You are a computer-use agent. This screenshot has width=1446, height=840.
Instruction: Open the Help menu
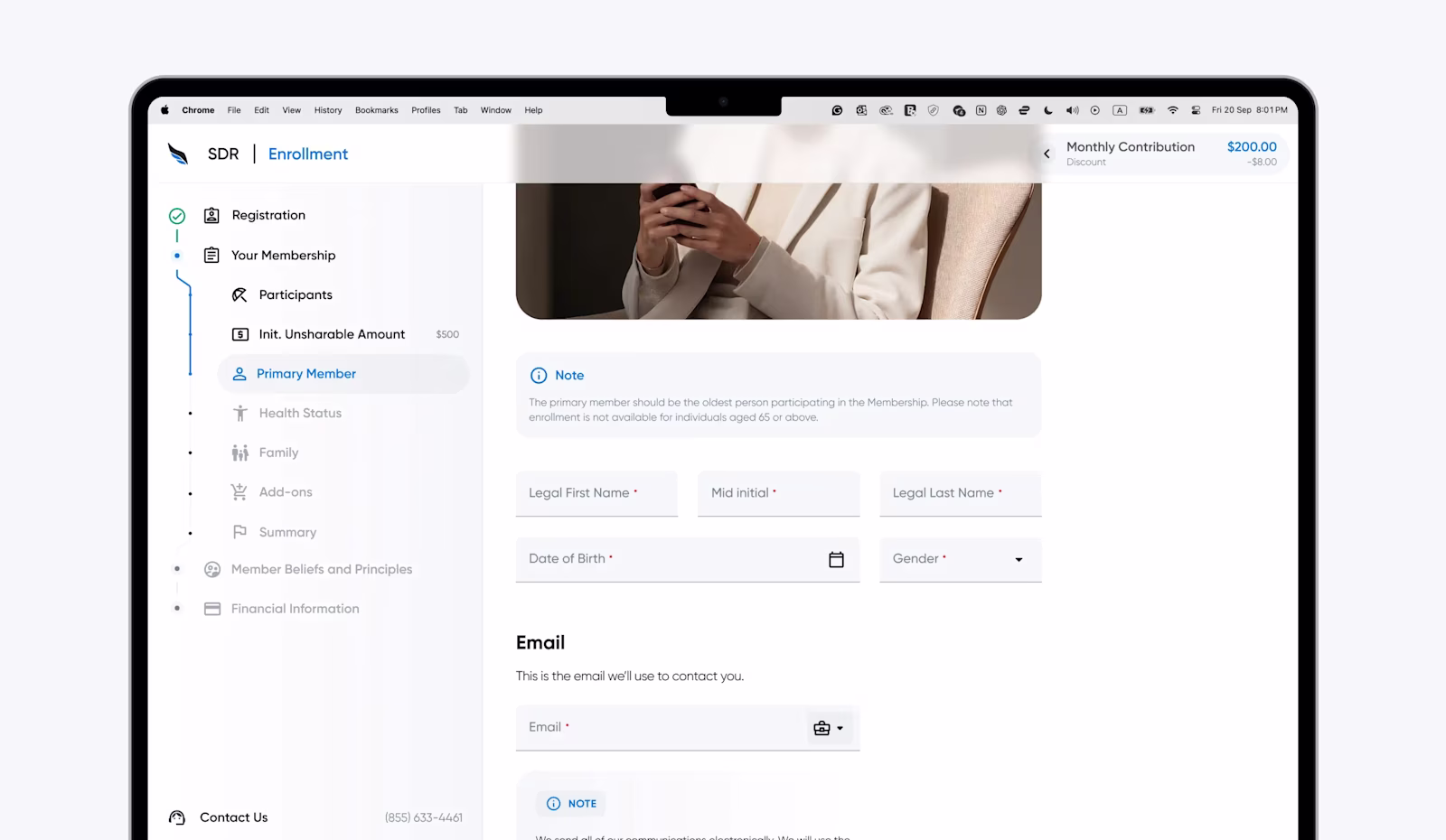pos(533,110)
